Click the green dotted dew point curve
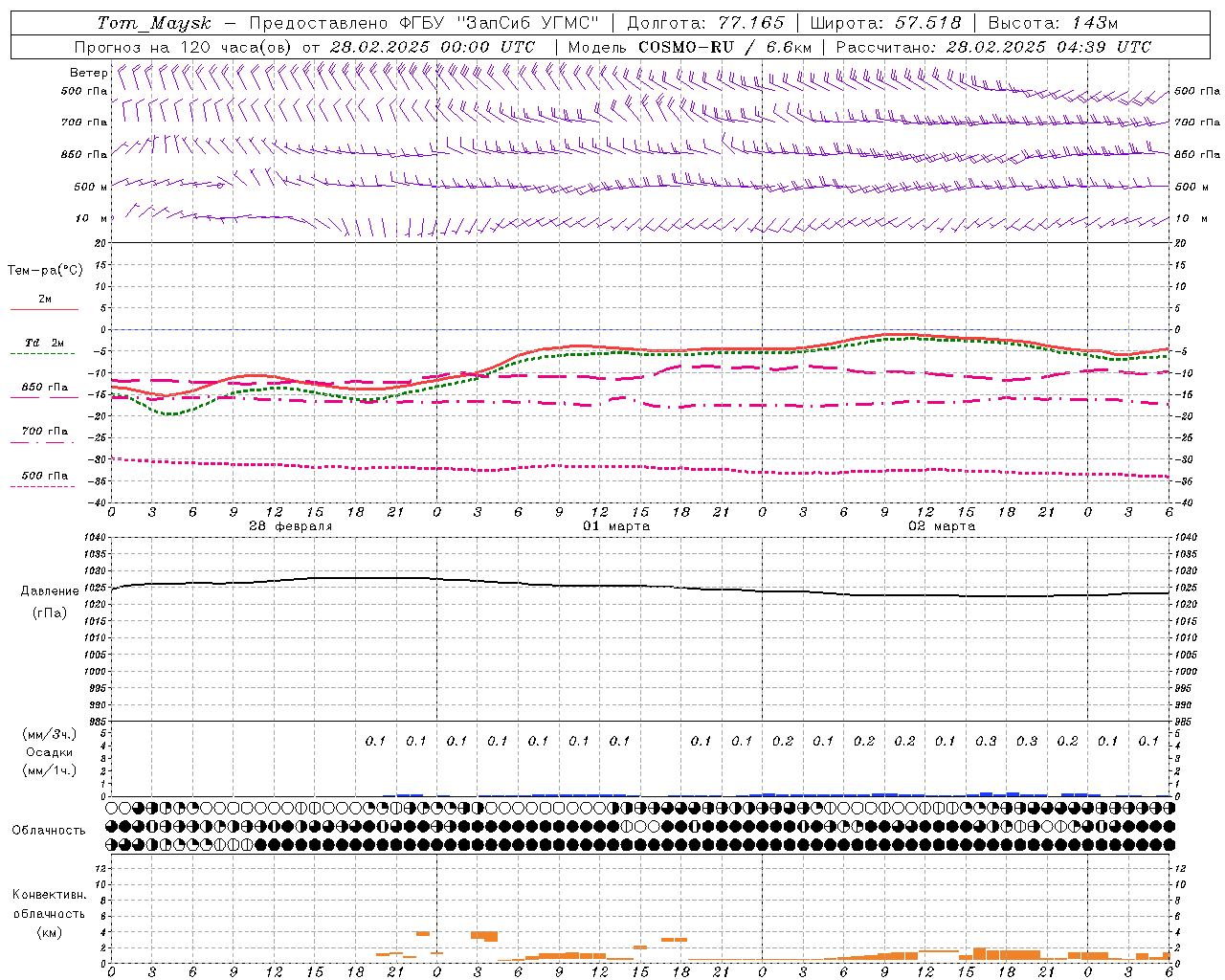 pos(574,354)
